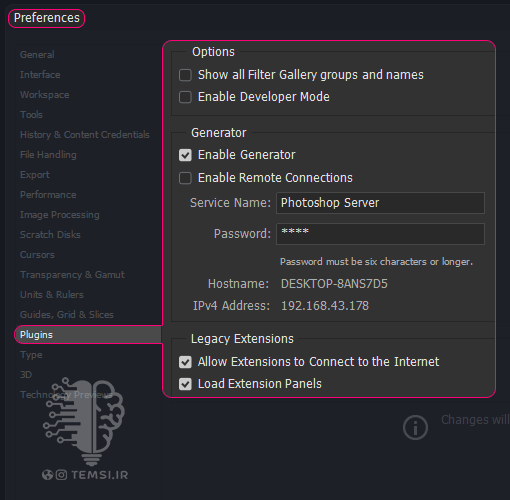Select Transparency & Gamut category
Viewport: 510px width, 500px height.
pyautogui.click(x=72, y=275)
